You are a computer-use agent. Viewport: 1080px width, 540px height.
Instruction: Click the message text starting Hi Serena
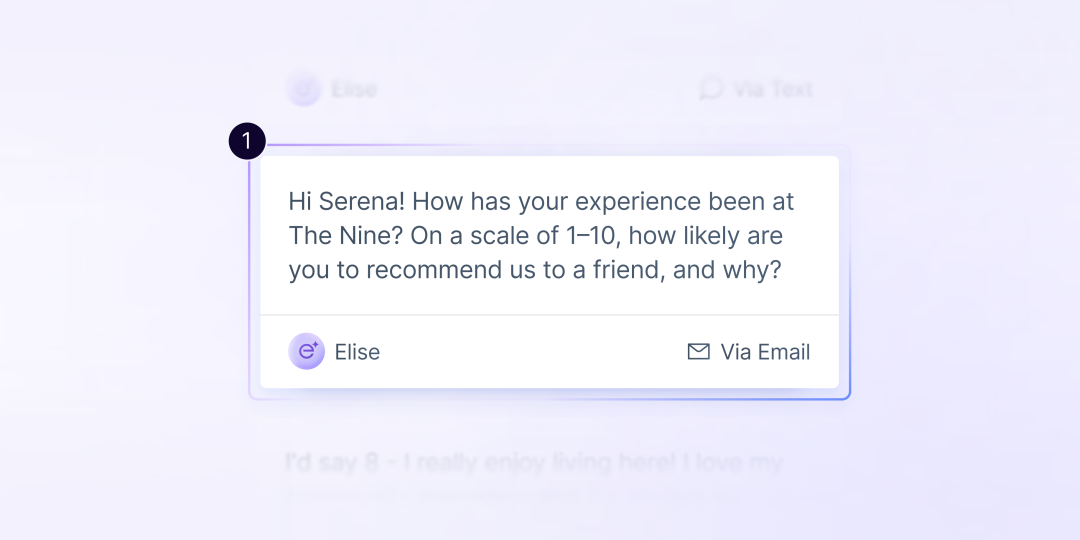[541, 236]
